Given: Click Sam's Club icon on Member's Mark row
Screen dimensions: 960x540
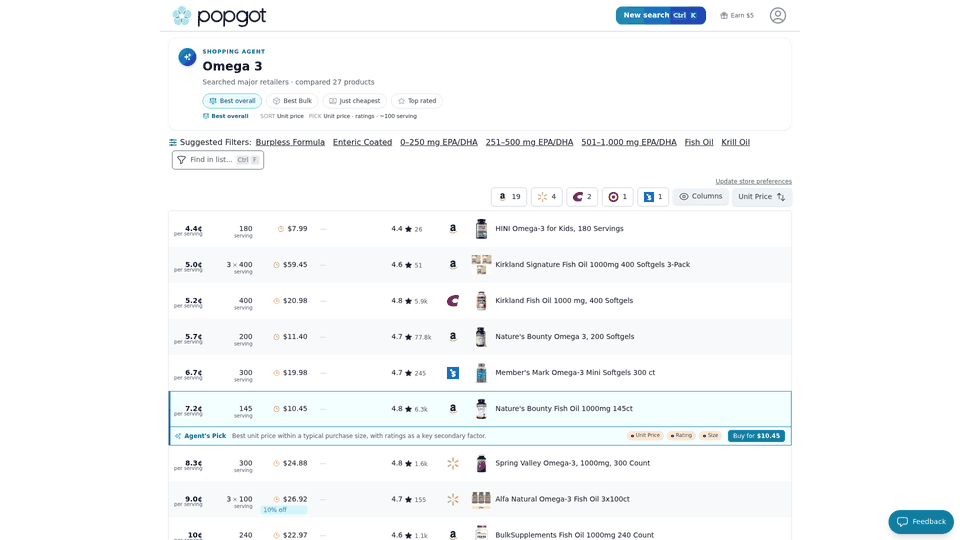Looking at the screenshot, I should (452, 373).
